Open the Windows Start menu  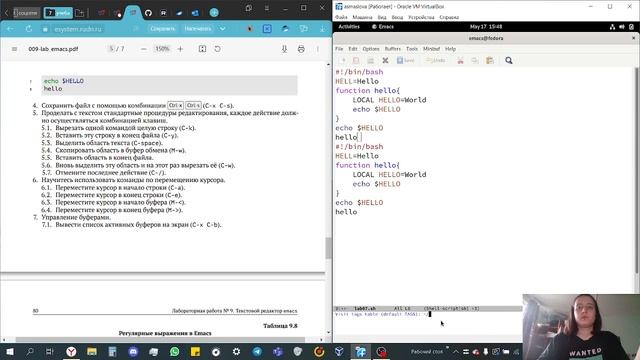coord(9,351)
